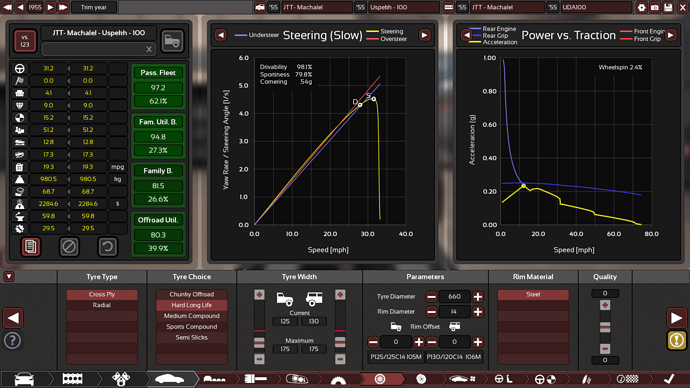This screenshot has width=690, height=388.
Task: Click the vs. 123 comparison button
Action: coord(25,41)
